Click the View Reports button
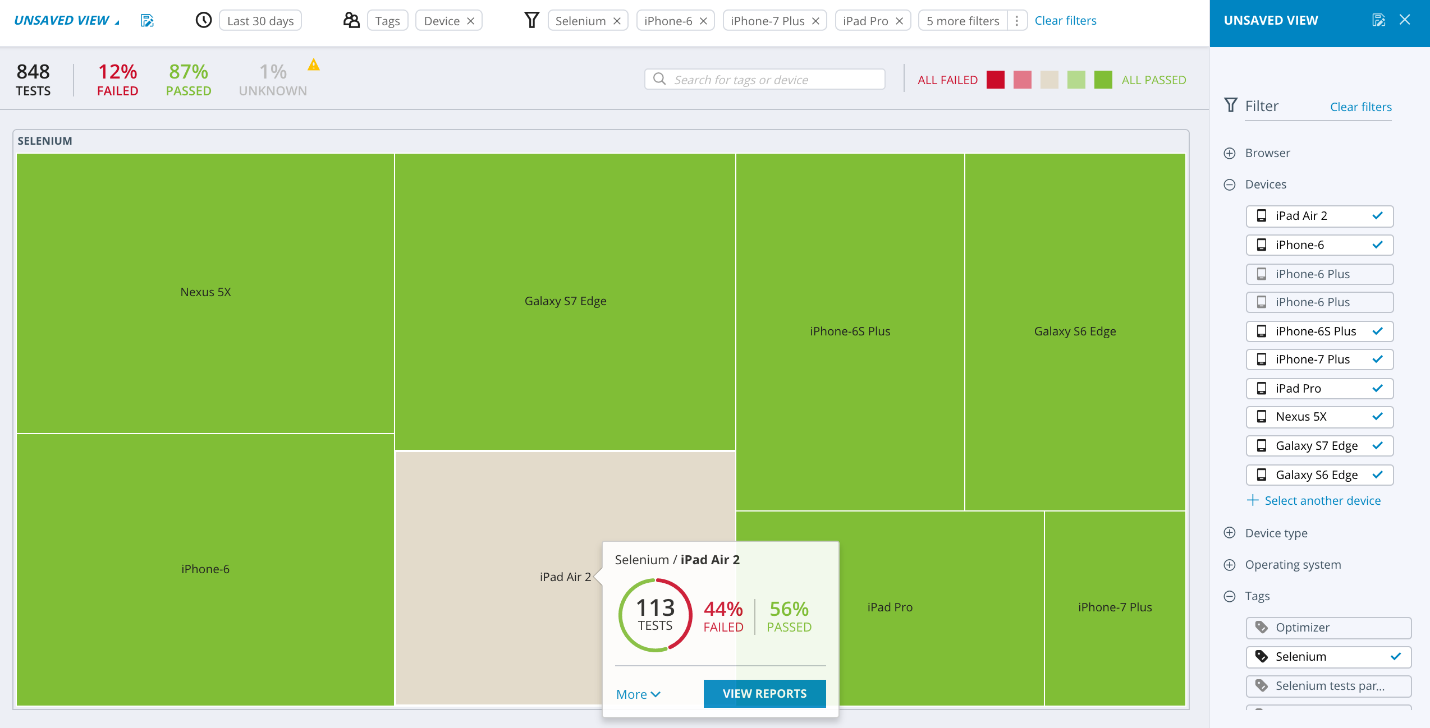Screen dimensions: 1430x728 (764, 694)
